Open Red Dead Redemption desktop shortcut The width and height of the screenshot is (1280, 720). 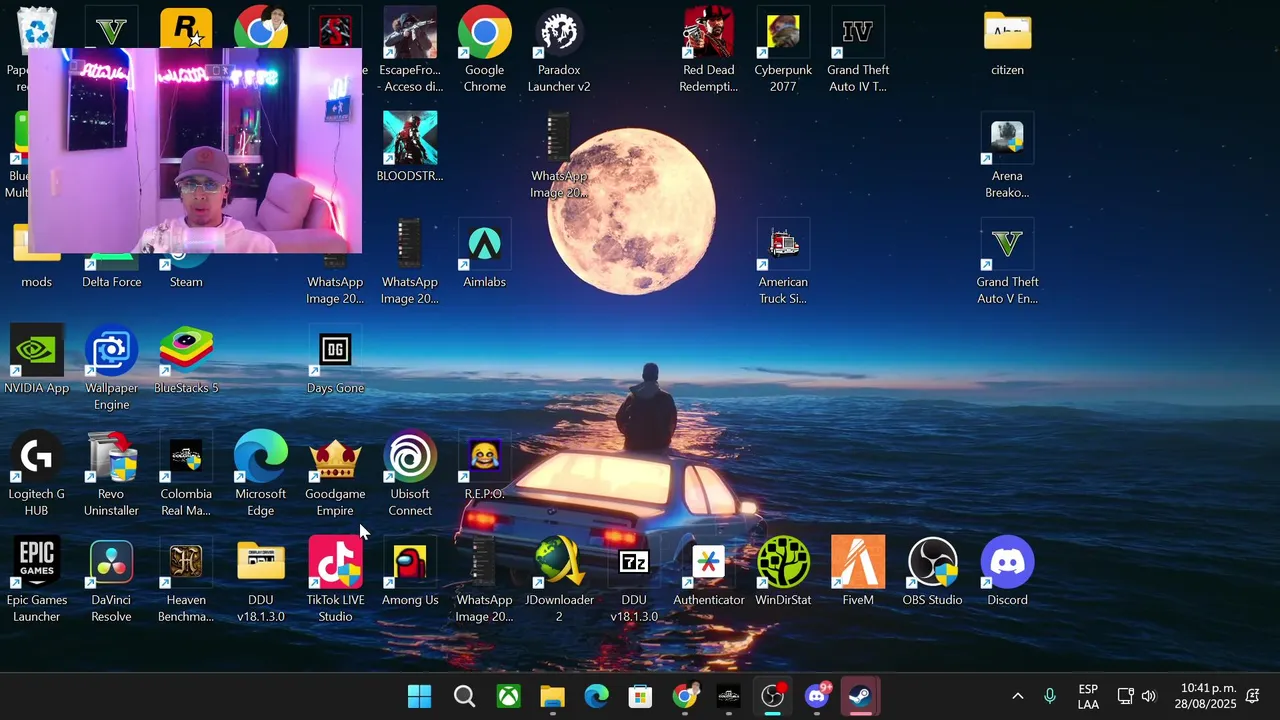click(x=708, y=50)
